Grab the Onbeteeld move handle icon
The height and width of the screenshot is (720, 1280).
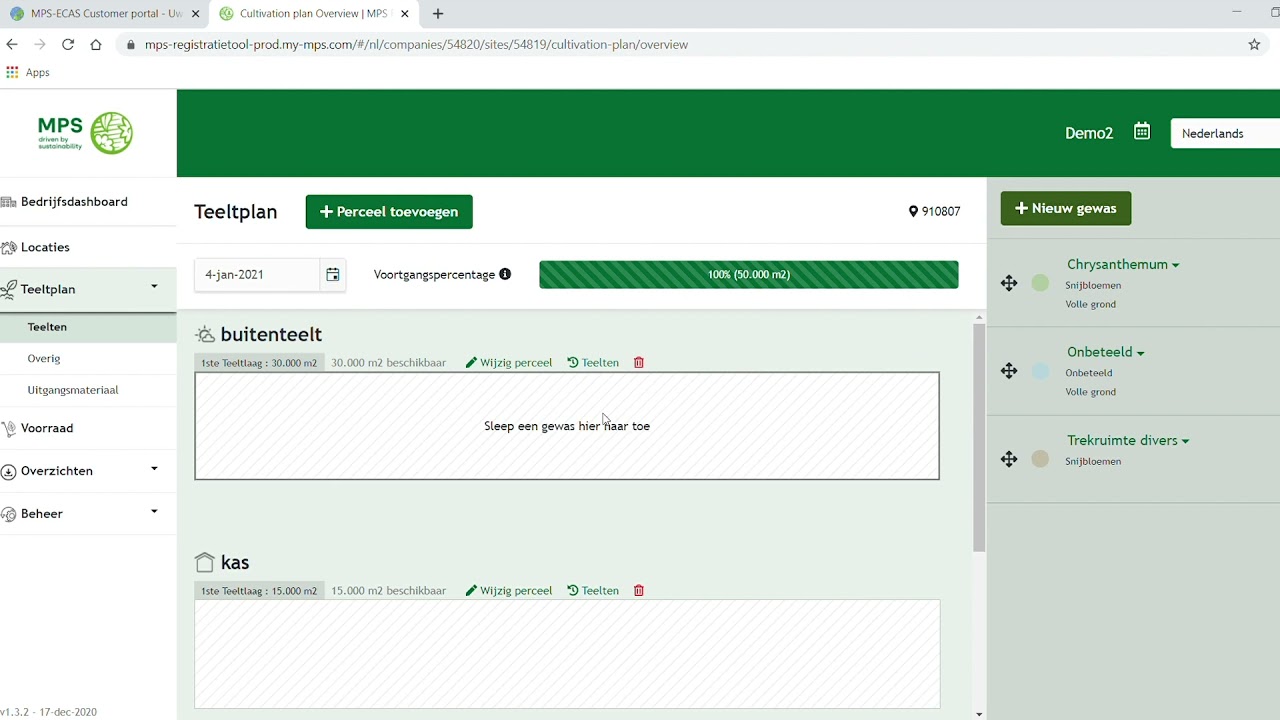pos(1009,371)
